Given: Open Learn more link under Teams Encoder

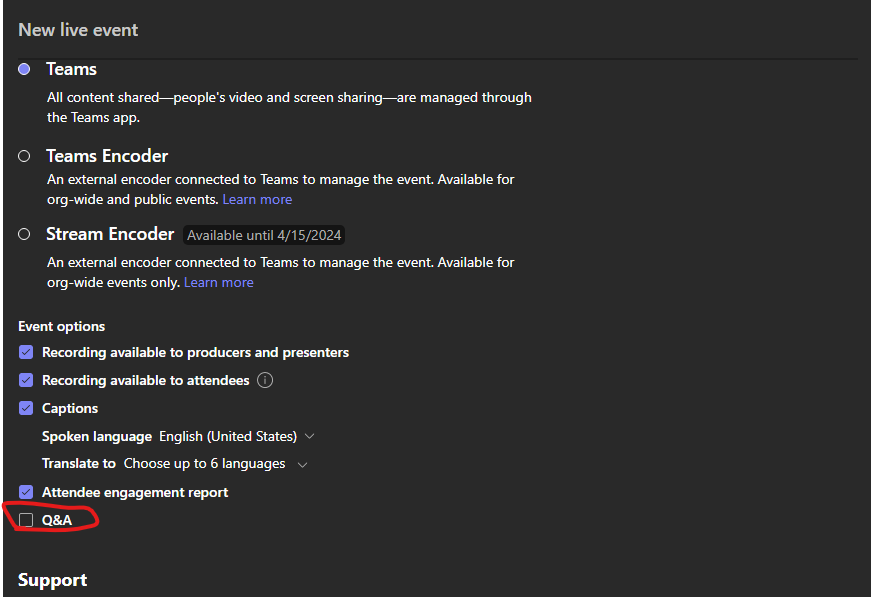Looking at the screenshot, I should tap(257, 199).
